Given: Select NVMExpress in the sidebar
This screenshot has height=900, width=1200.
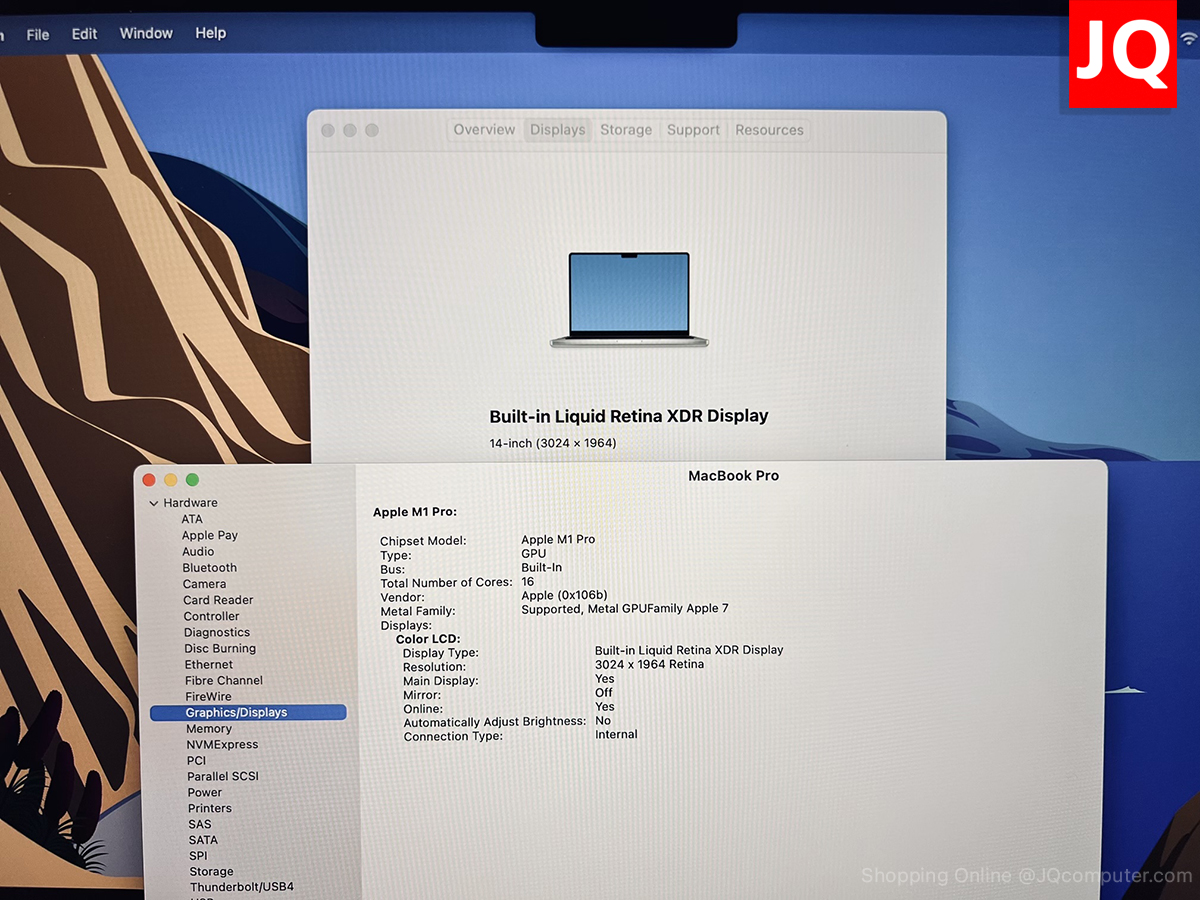Looking at the screenshot, I should pos(222,744).
